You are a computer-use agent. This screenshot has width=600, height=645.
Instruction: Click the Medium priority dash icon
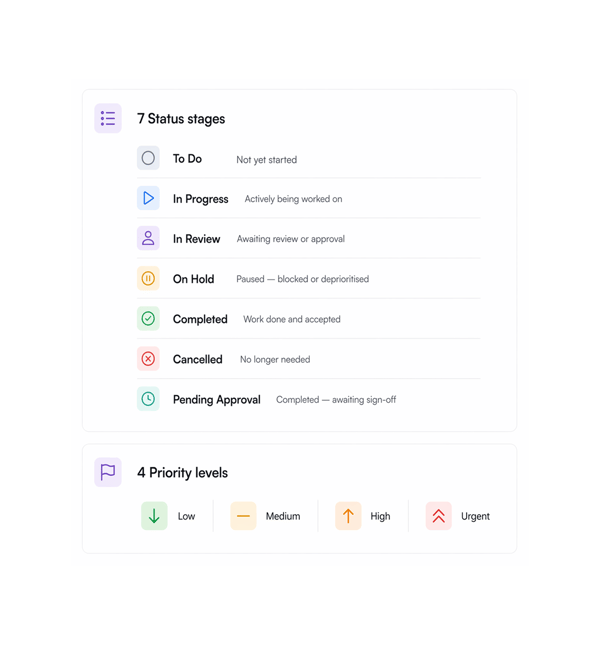pos(243,516)
